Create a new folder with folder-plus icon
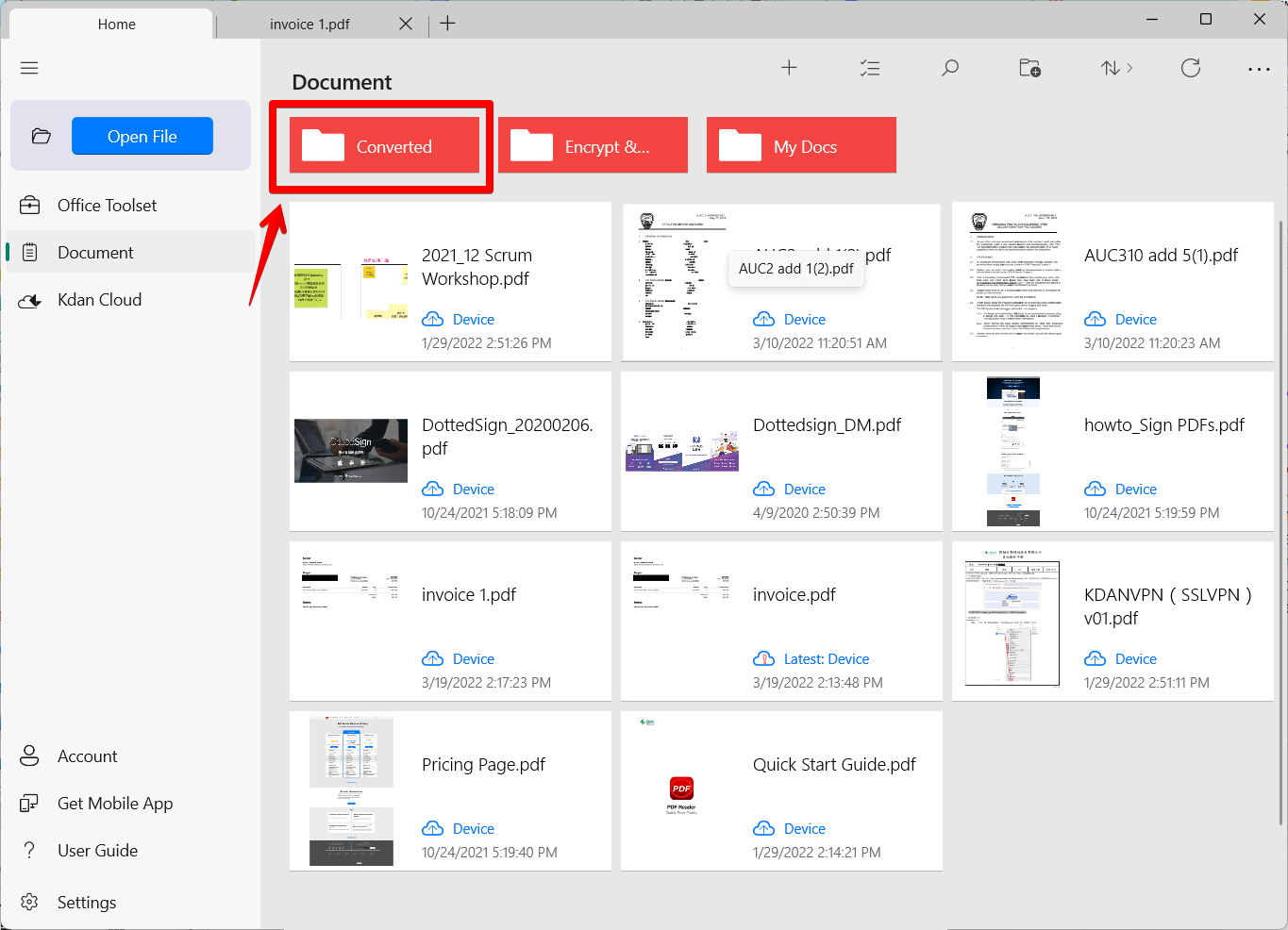1288x930 pixels. pyautogui.click(x=1030, y=68)
